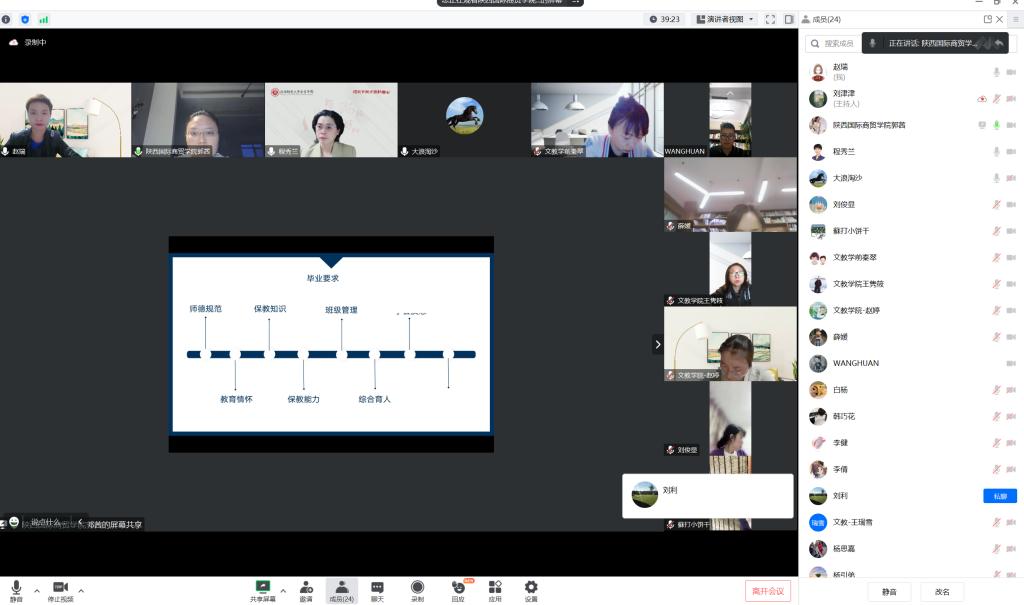The width and height of the screenshot is (1024, 605).
Task: Select member 大浪淘沙 in list
Action: (911, 178)
